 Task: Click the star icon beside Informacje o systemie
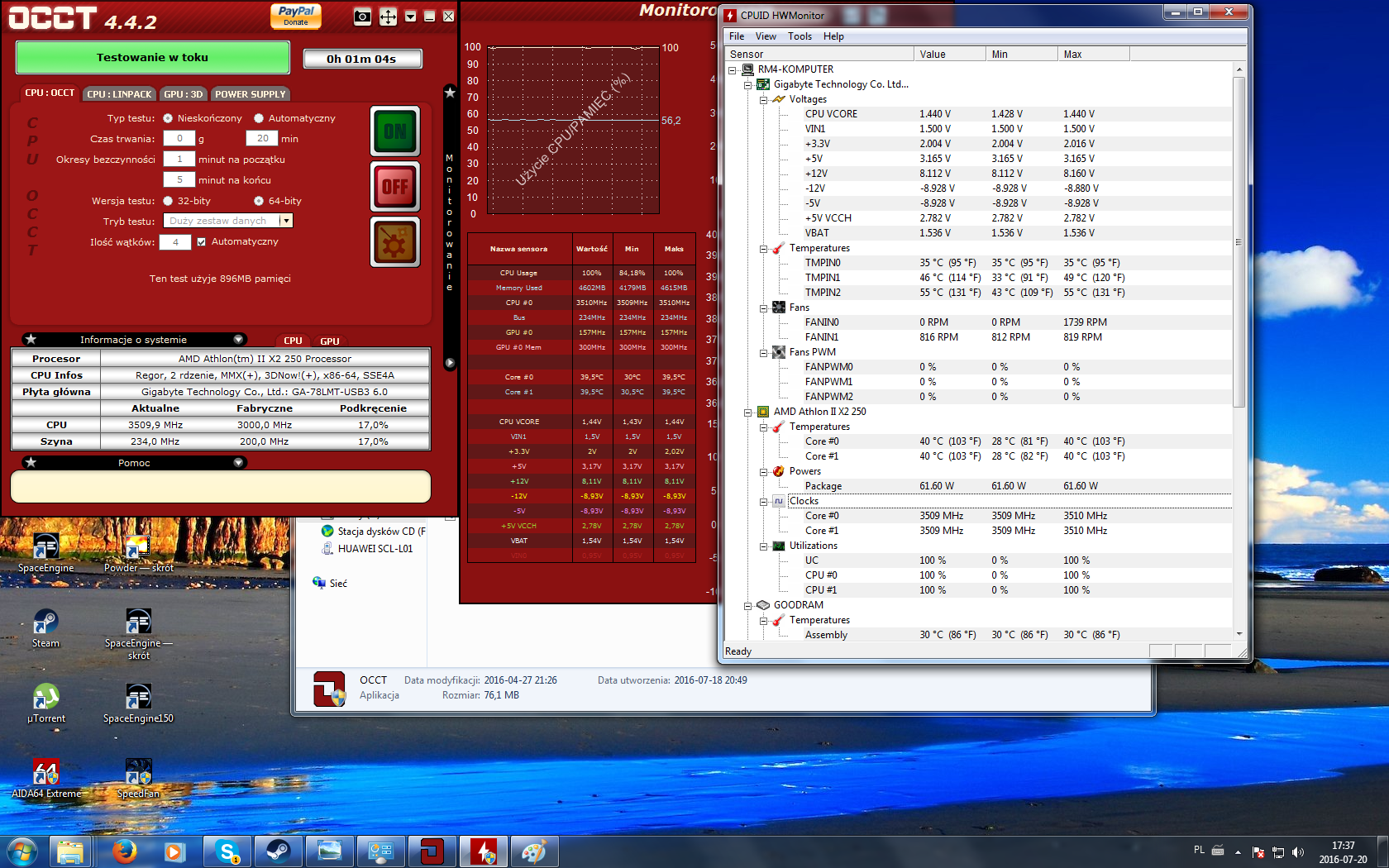[x=31, y=339]
